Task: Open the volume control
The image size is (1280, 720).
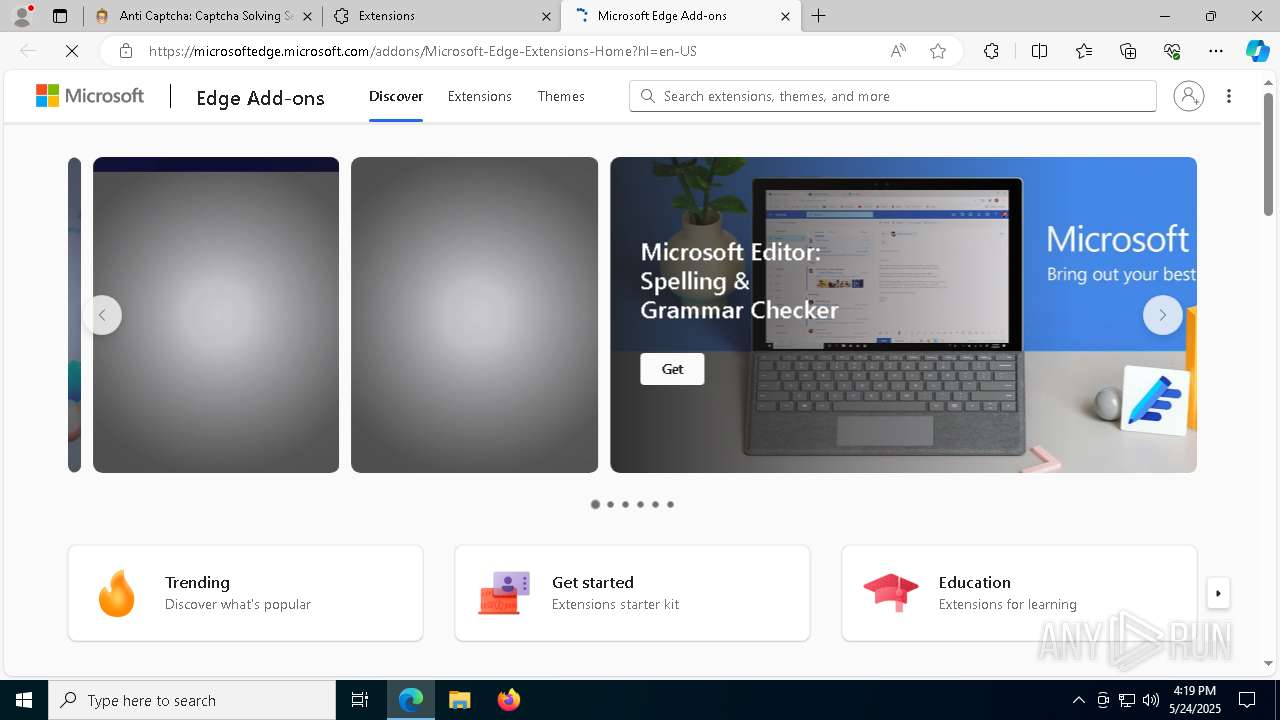Action: click(1150, 700)
